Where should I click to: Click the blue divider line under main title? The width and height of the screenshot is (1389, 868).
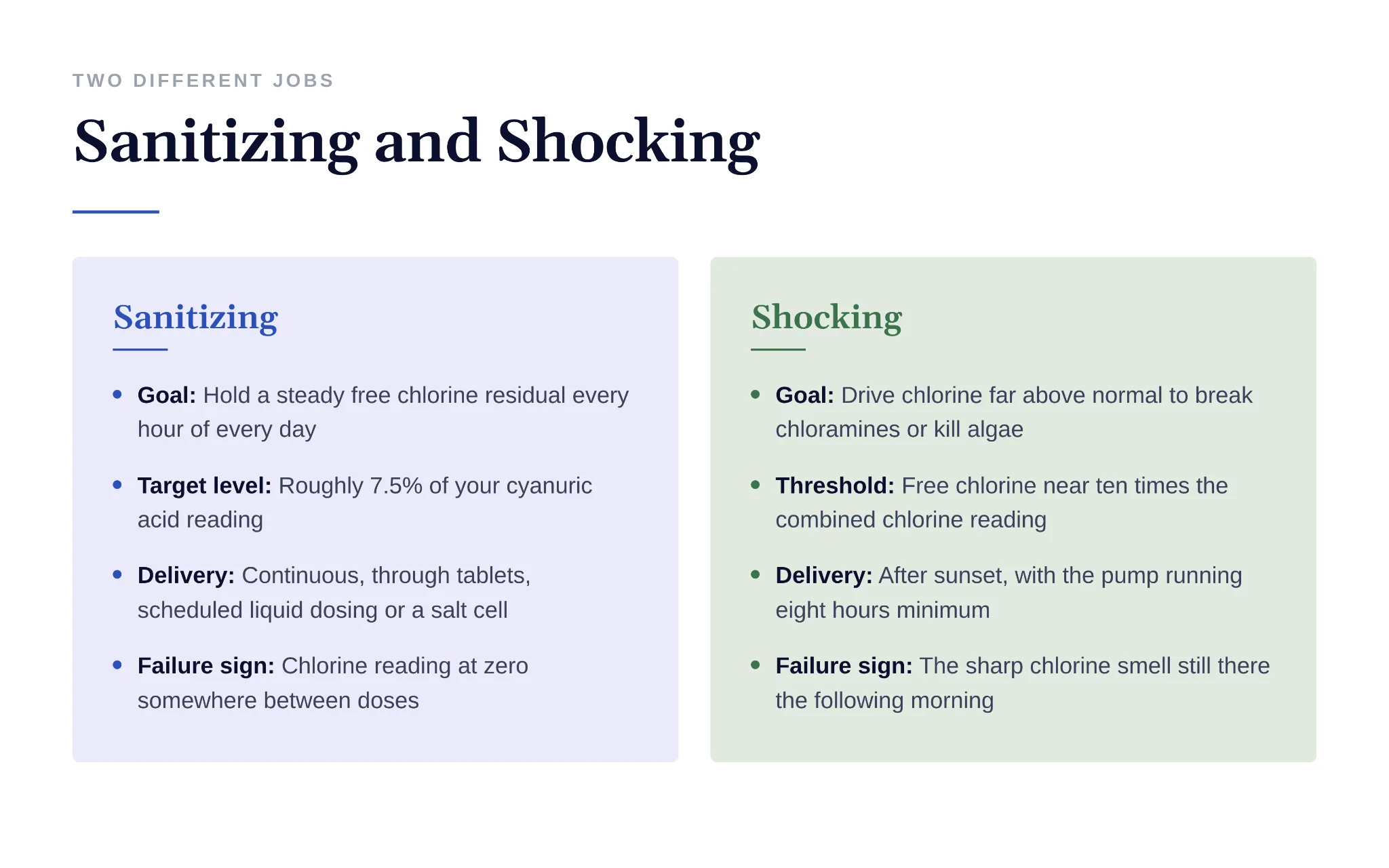[x=116, y=212]
